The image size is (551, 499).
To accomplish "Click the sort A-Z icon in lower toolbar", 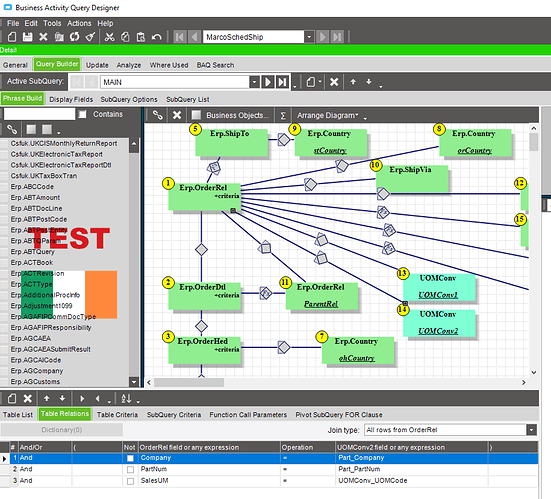I will coord(126,398).
